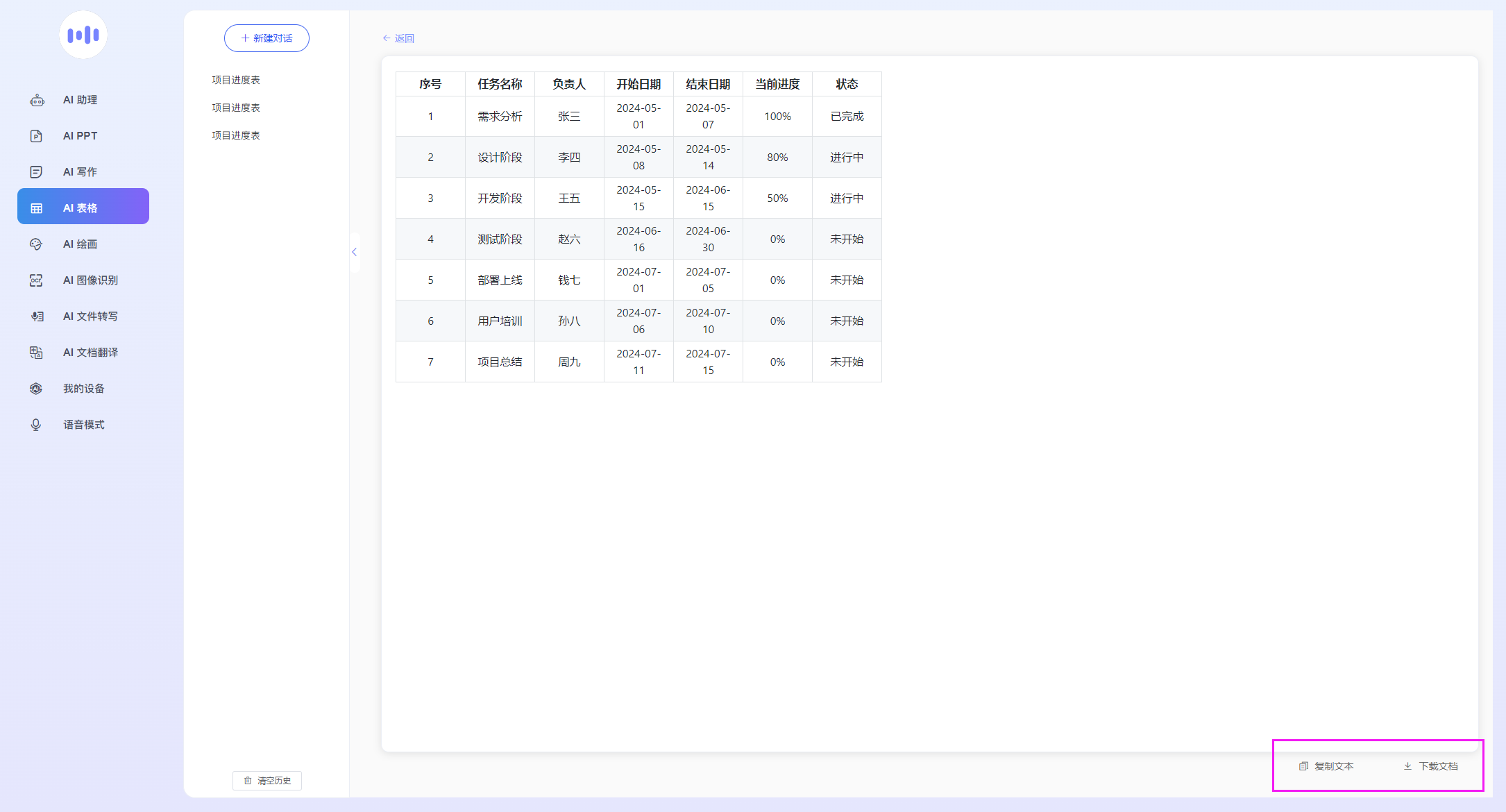Click the AI document translation icon
Screen dimensions: 1506x812
[37, 353]
